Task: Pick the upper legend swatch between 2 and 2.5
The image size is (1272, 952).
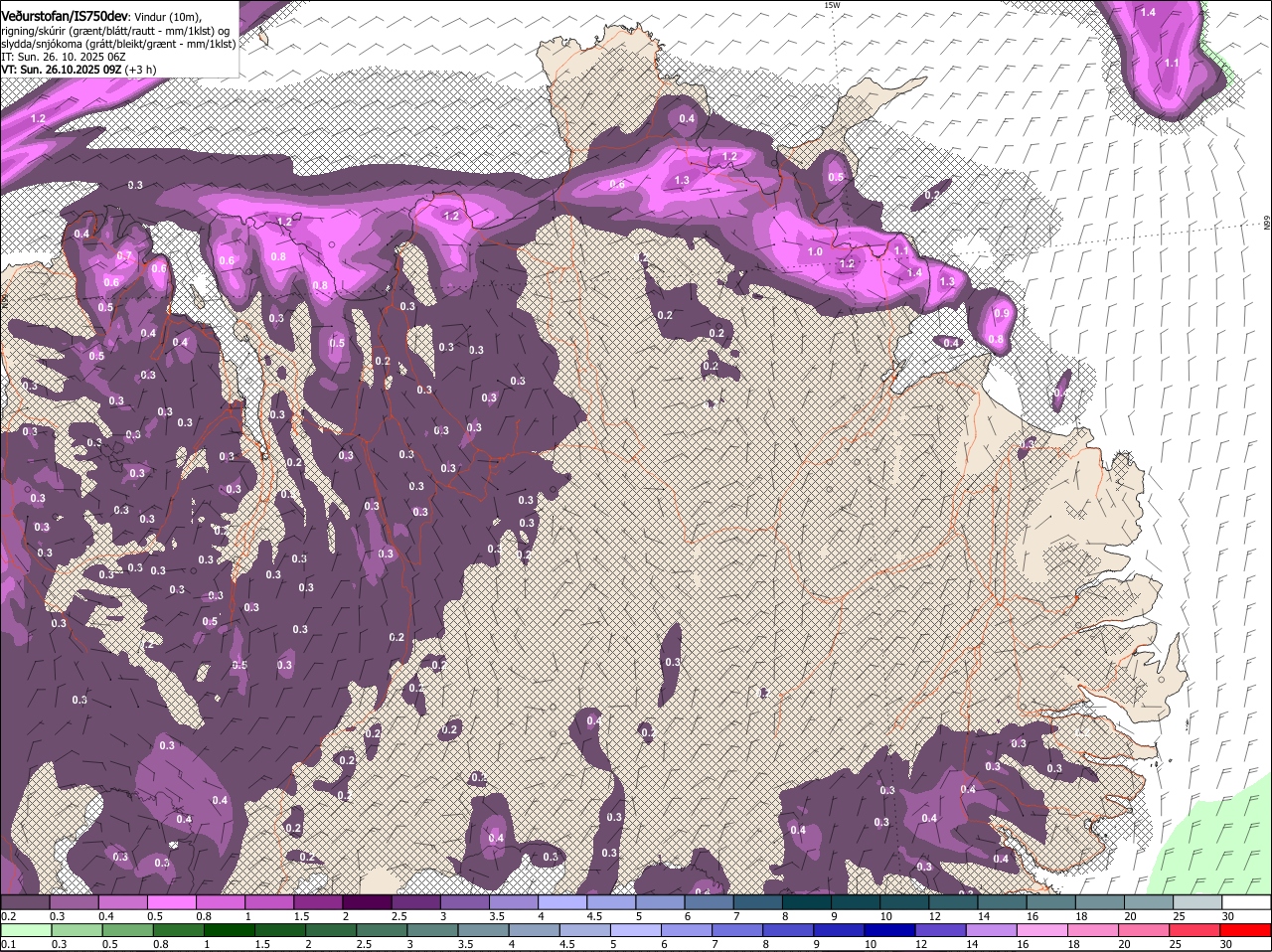Action: 367,902
